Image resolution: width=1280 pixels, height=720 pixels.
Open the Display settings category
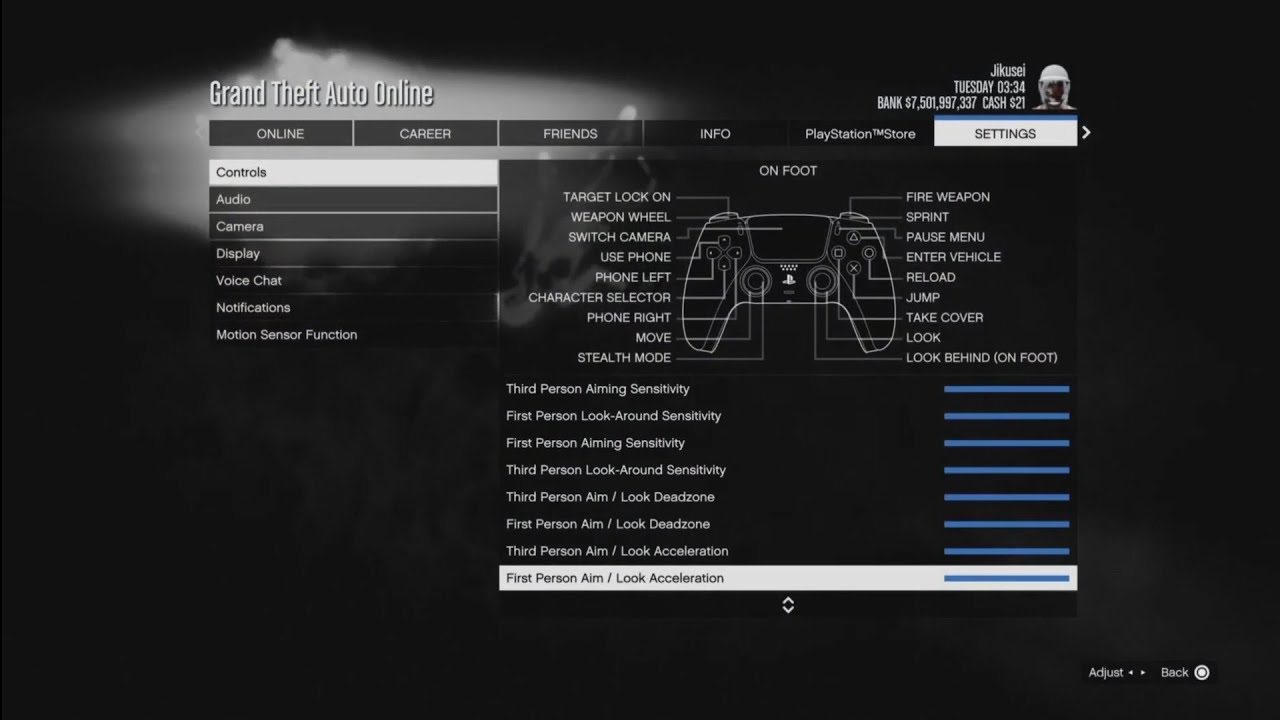[x=353, y=253]
